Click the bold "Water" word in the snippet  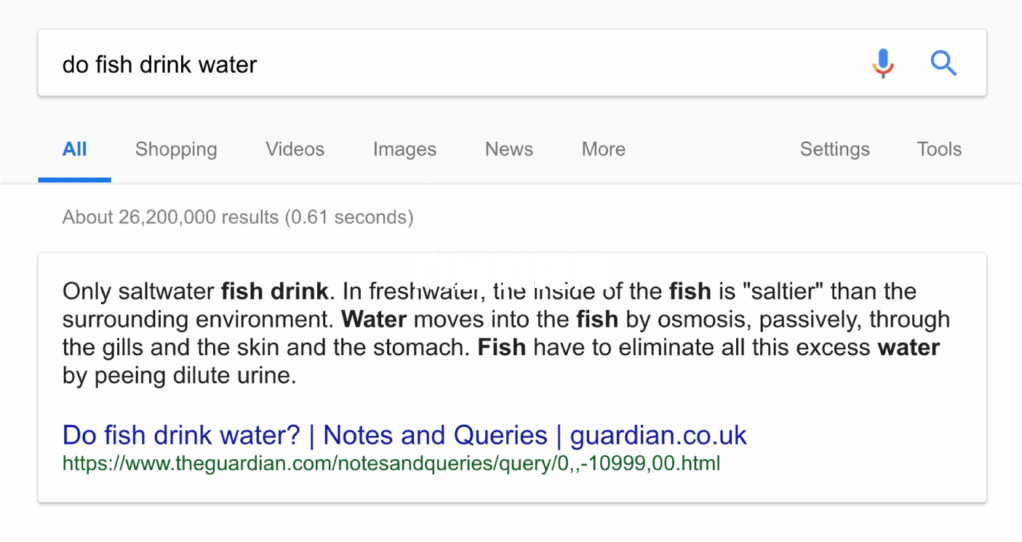pyautogui.click(x=374, y=319)
